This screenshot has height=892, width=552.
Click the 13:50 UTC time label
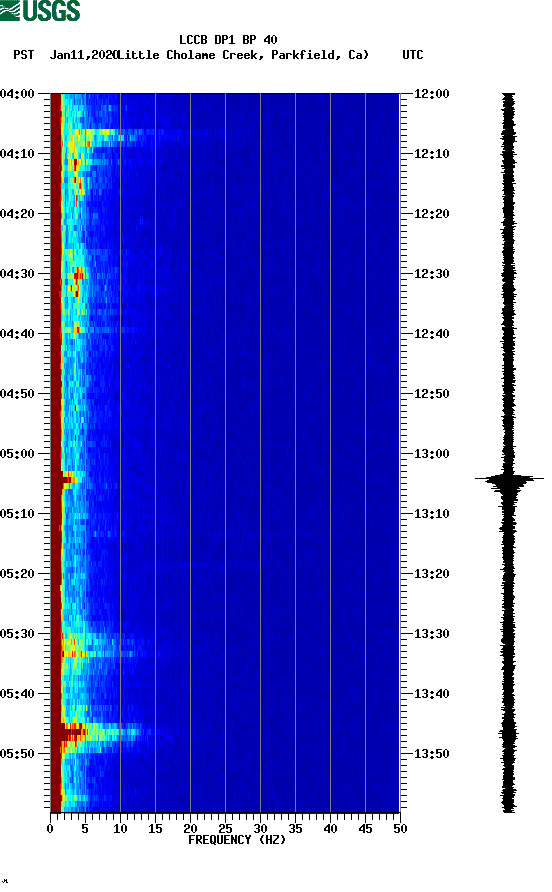(x=431, y=754)
